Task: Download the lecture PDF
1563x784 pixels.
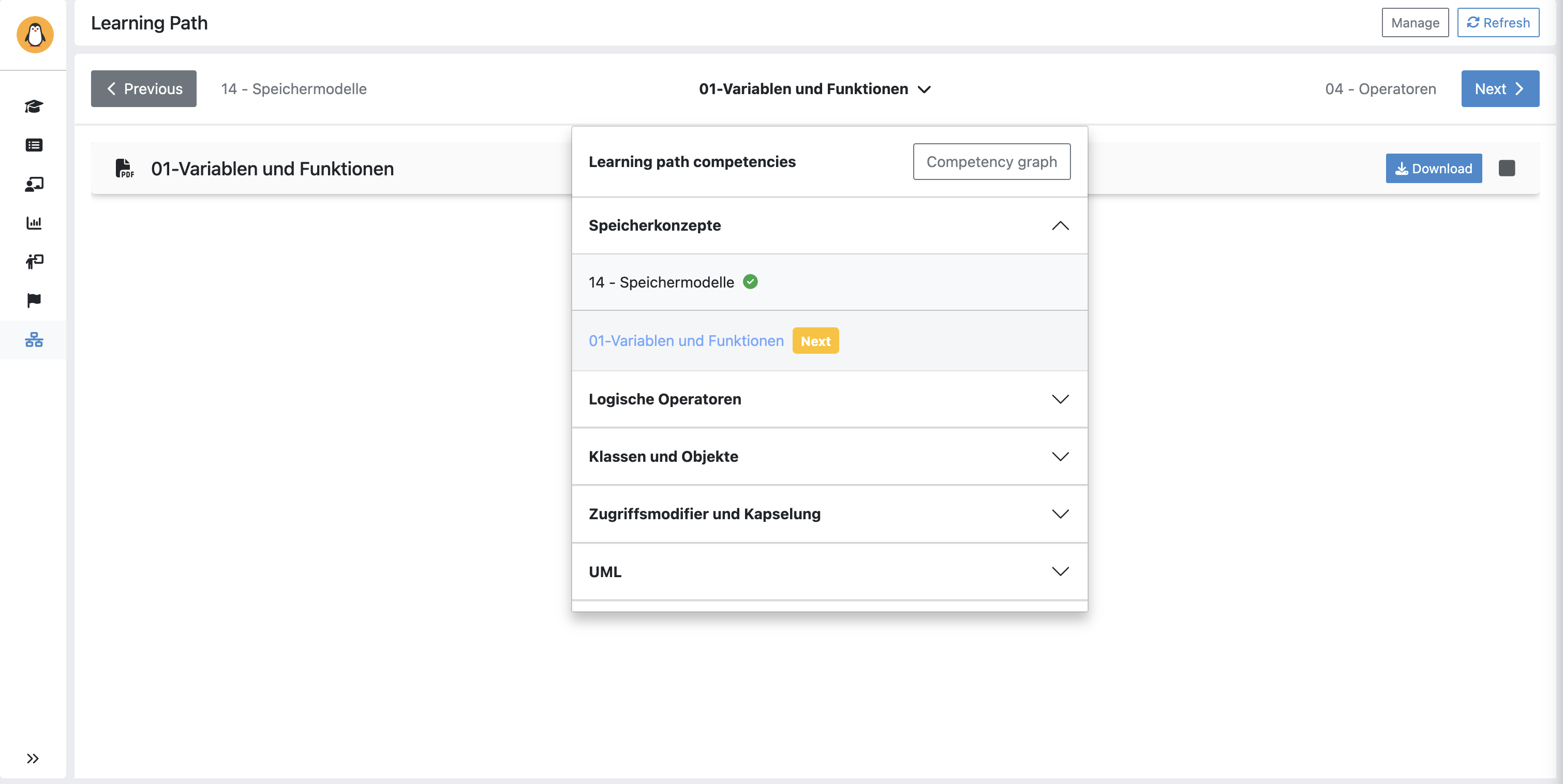Action: [1433, 169]
